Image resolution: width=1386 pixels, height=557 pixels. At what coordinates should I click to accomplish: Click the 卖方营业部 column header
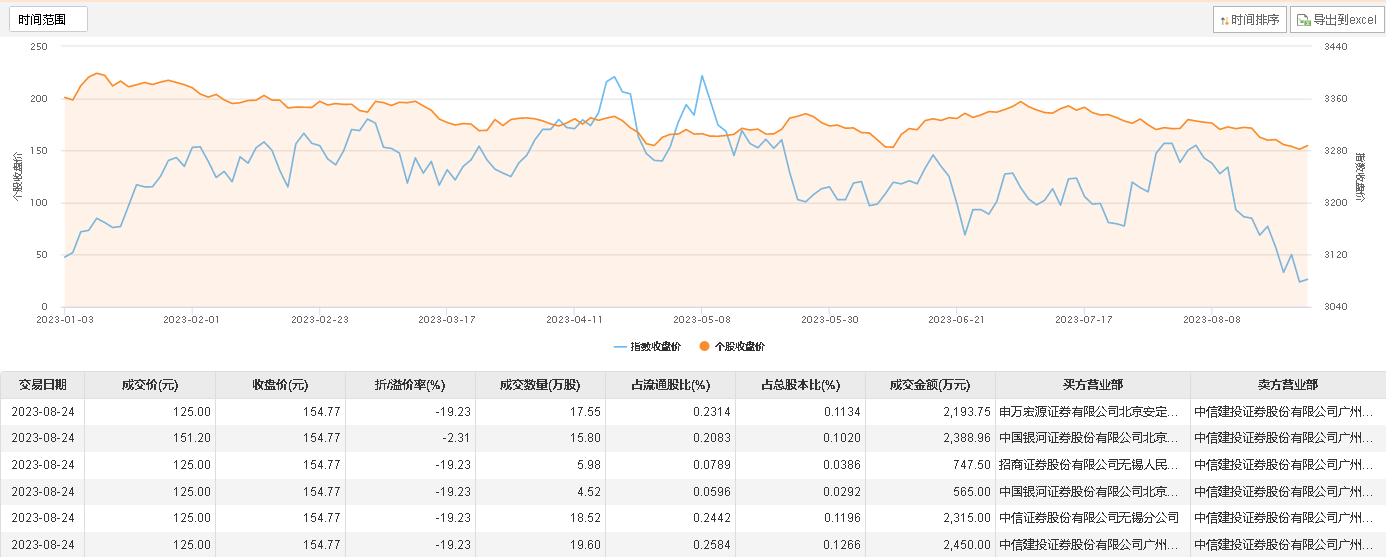click(1287, 385)
